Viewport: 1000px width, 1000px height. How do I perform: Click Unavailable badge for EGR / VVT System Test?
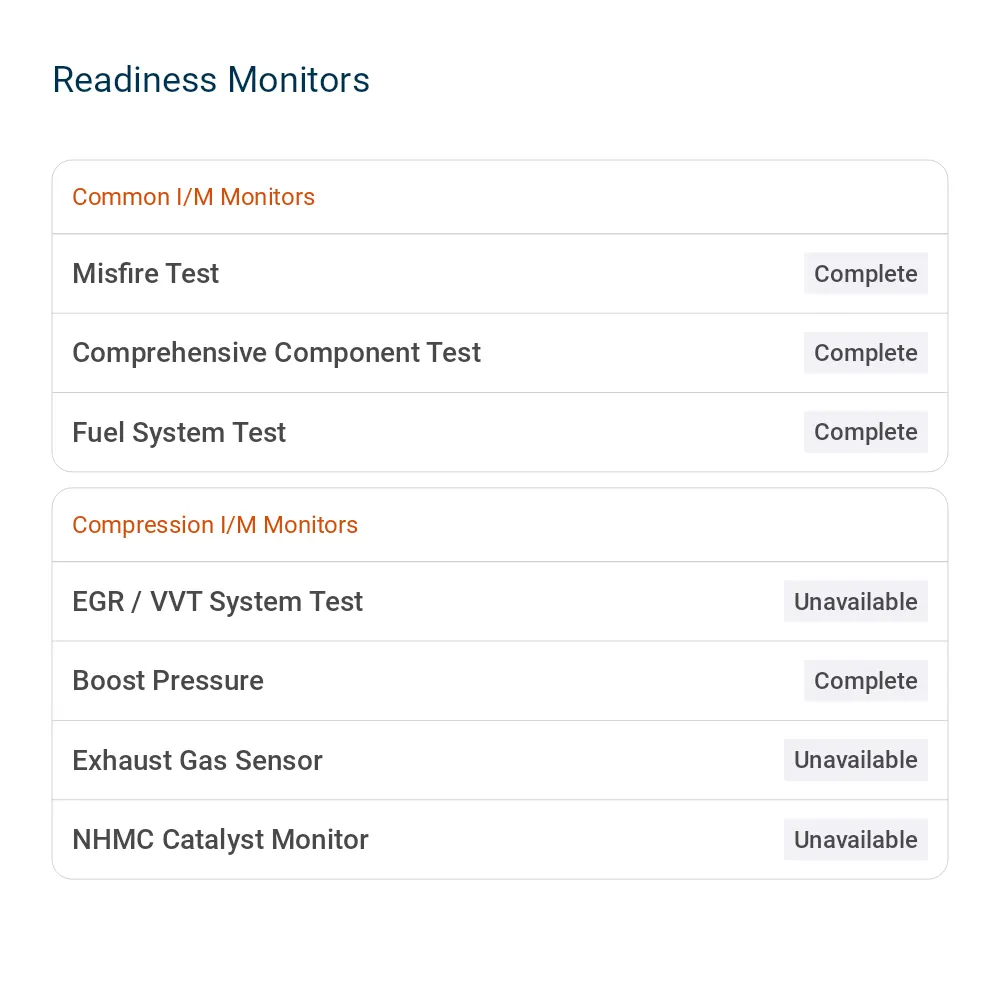(x=855, y=601)
